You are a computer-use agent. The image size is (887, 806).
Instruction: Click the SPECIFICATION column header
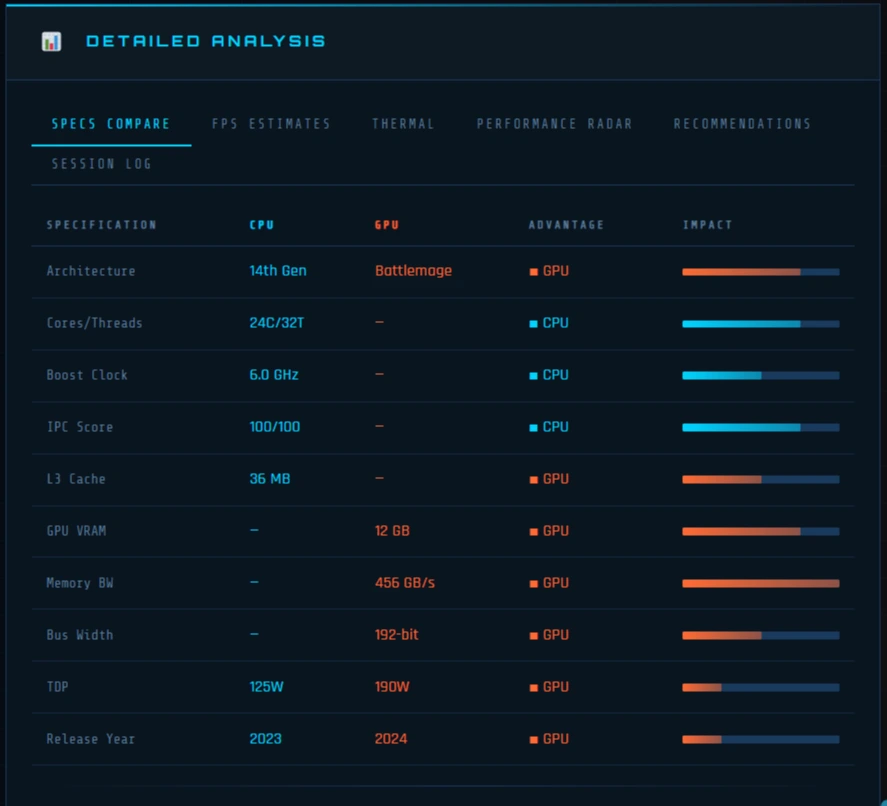click(x=101, y=225)
